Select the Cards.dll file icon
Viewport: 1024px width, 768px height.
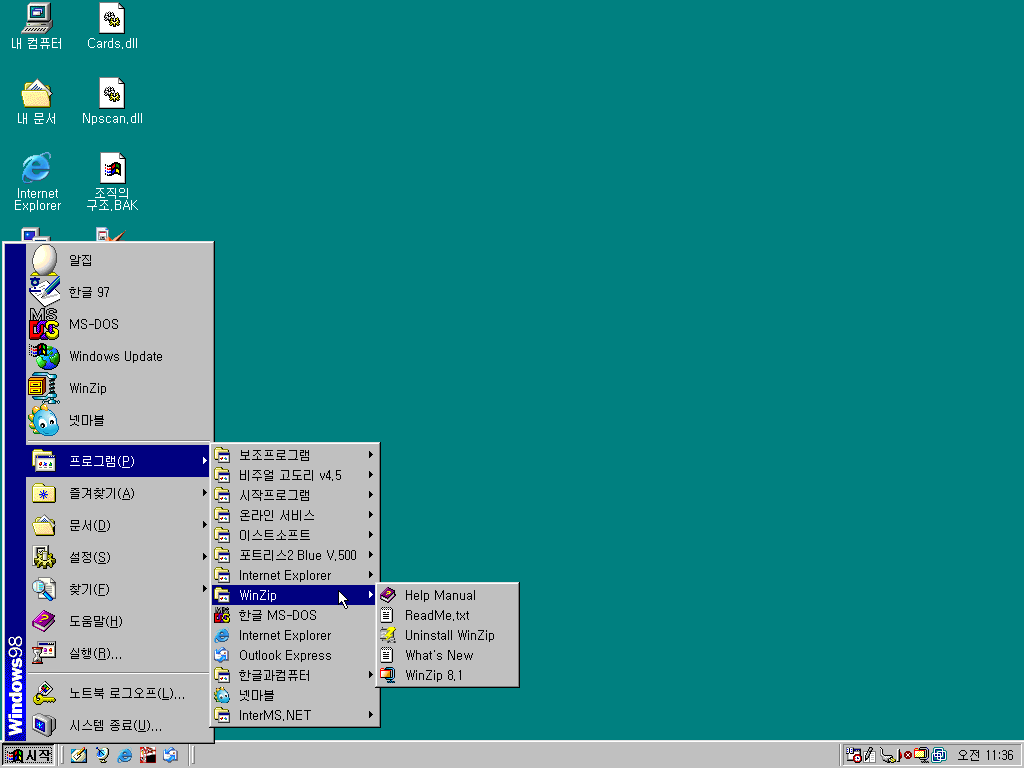(x=112, y=26)
